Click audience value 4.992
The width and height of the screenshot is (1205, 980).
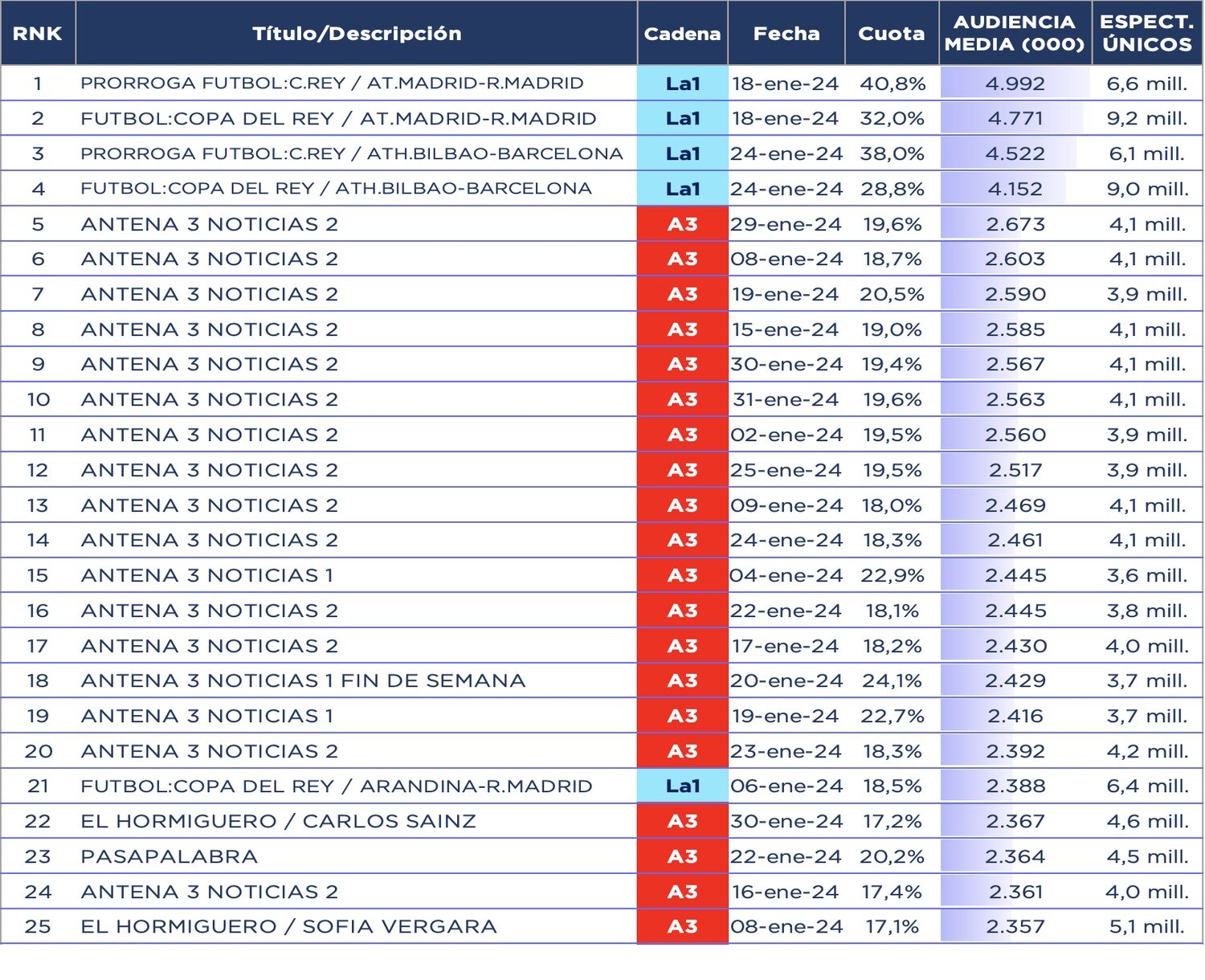(x=1015, y=84)
